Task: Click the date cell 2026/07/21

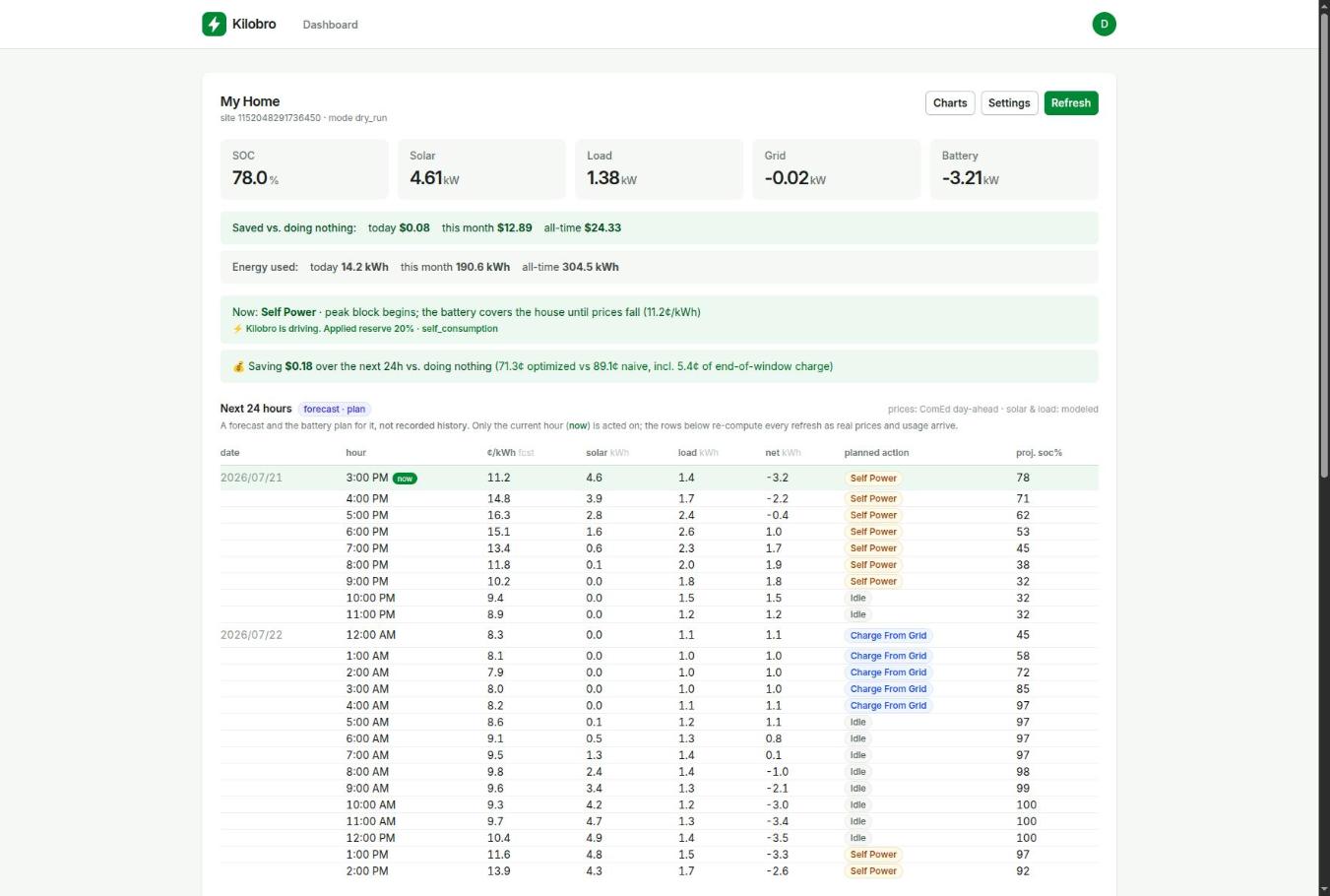Action: [251, 478]
